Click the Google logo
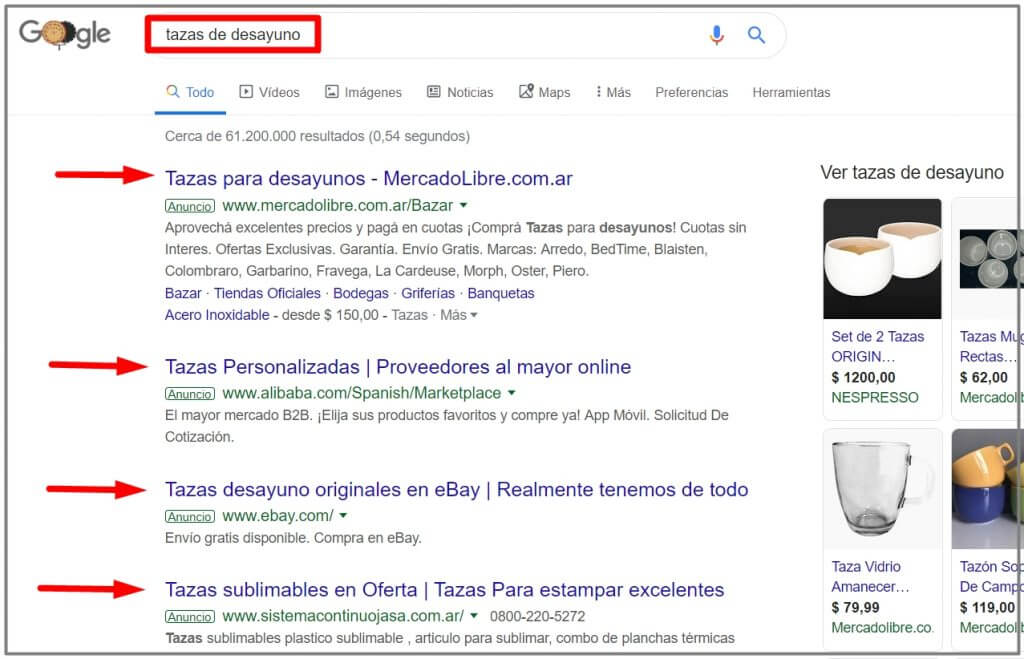Viewport: 1024px width, 659px height. click(x=65, y=34)
